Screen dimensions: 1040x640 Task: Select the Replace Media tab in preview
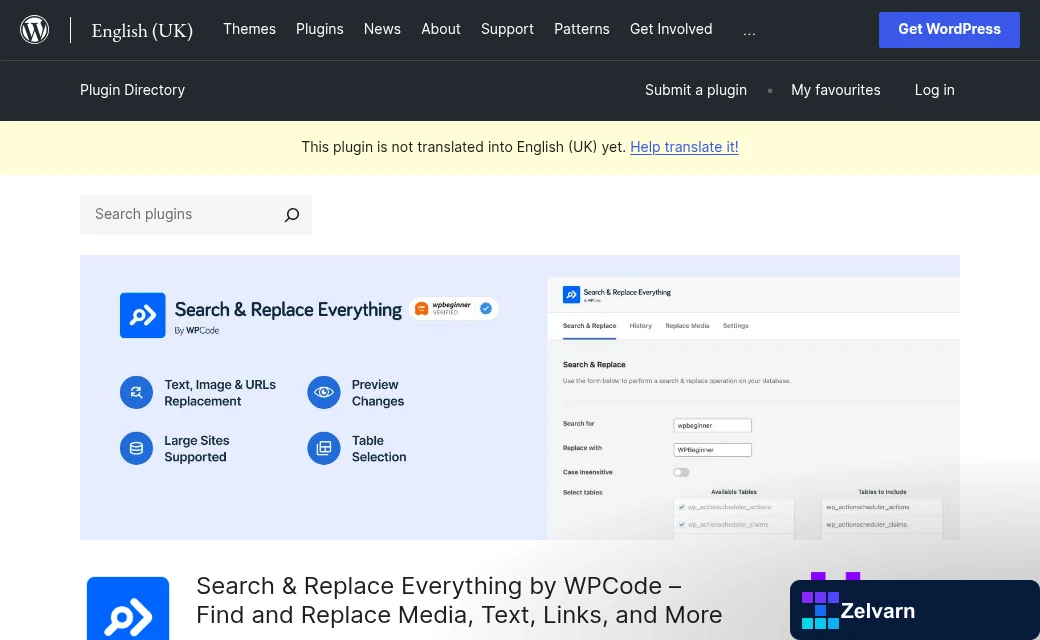coord(687,326)
